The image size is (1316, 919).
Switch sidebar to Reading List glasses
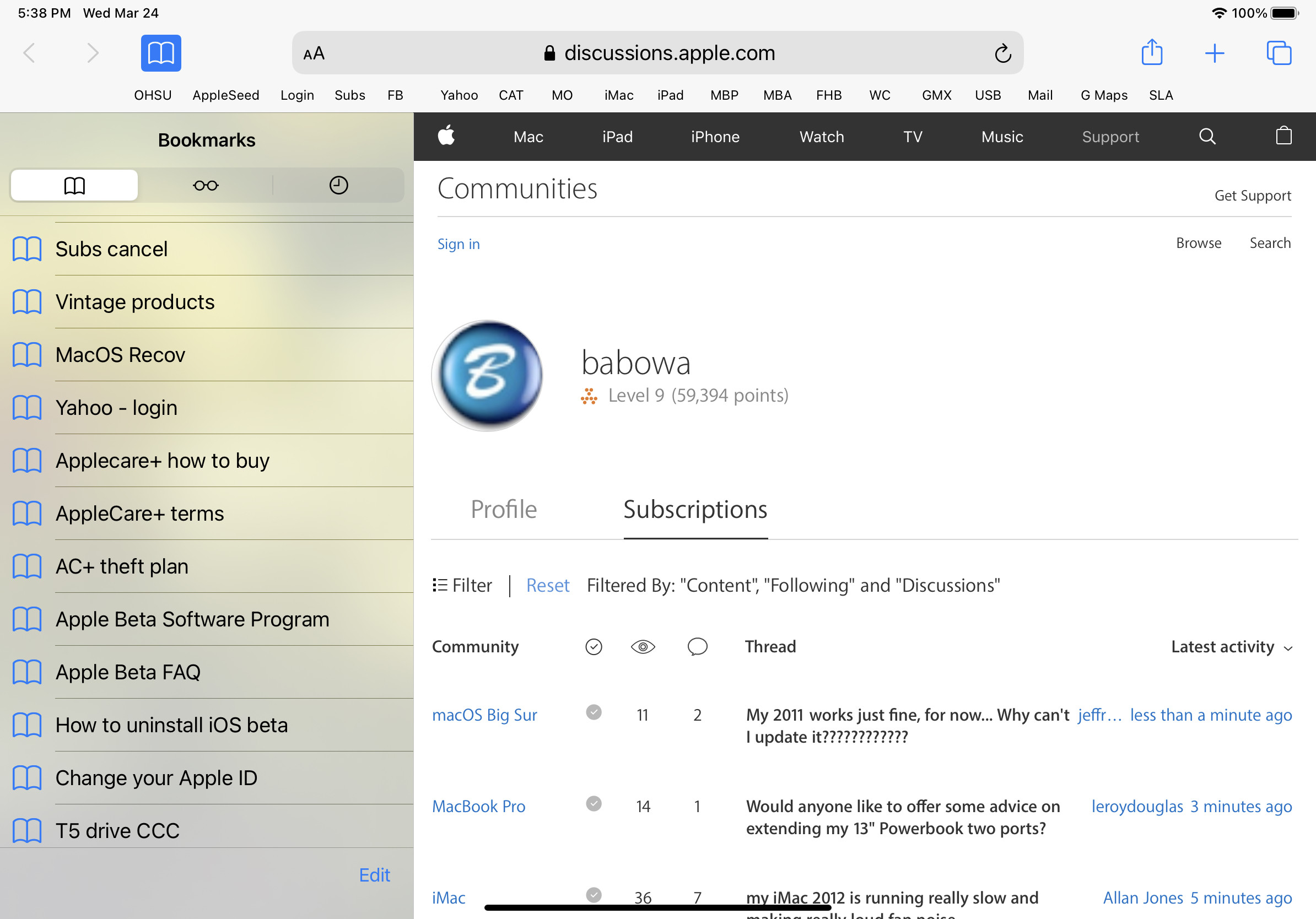[205, 185]
